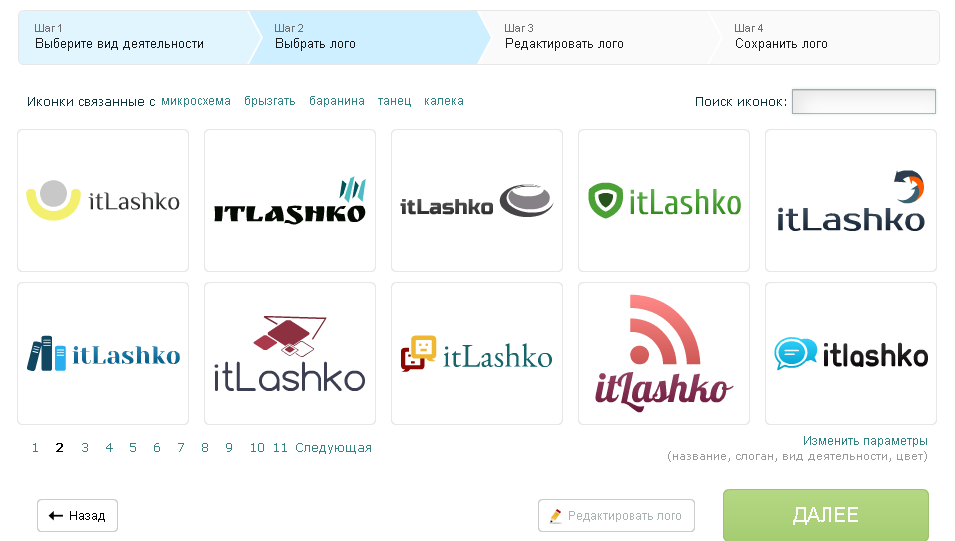Click the green ДАЛЕЕ button
955x541 pixels.
pos(826,515)
